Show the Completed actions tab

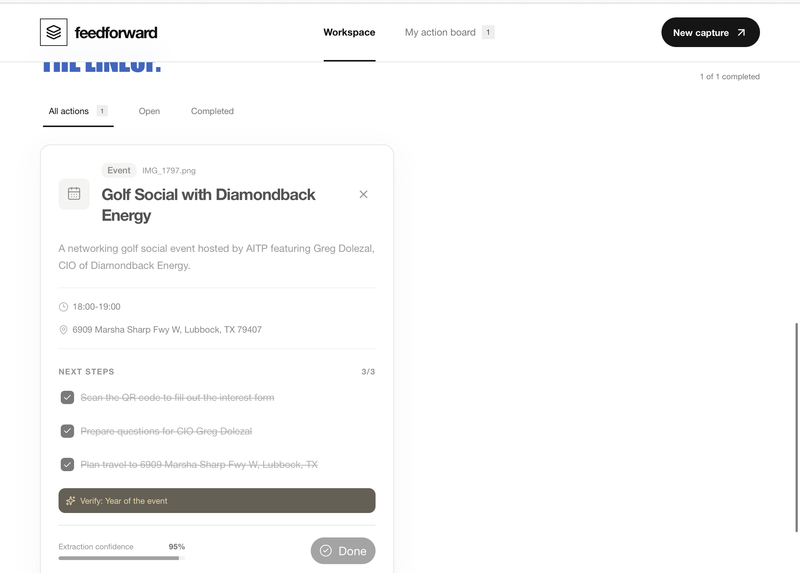(212, 111)
